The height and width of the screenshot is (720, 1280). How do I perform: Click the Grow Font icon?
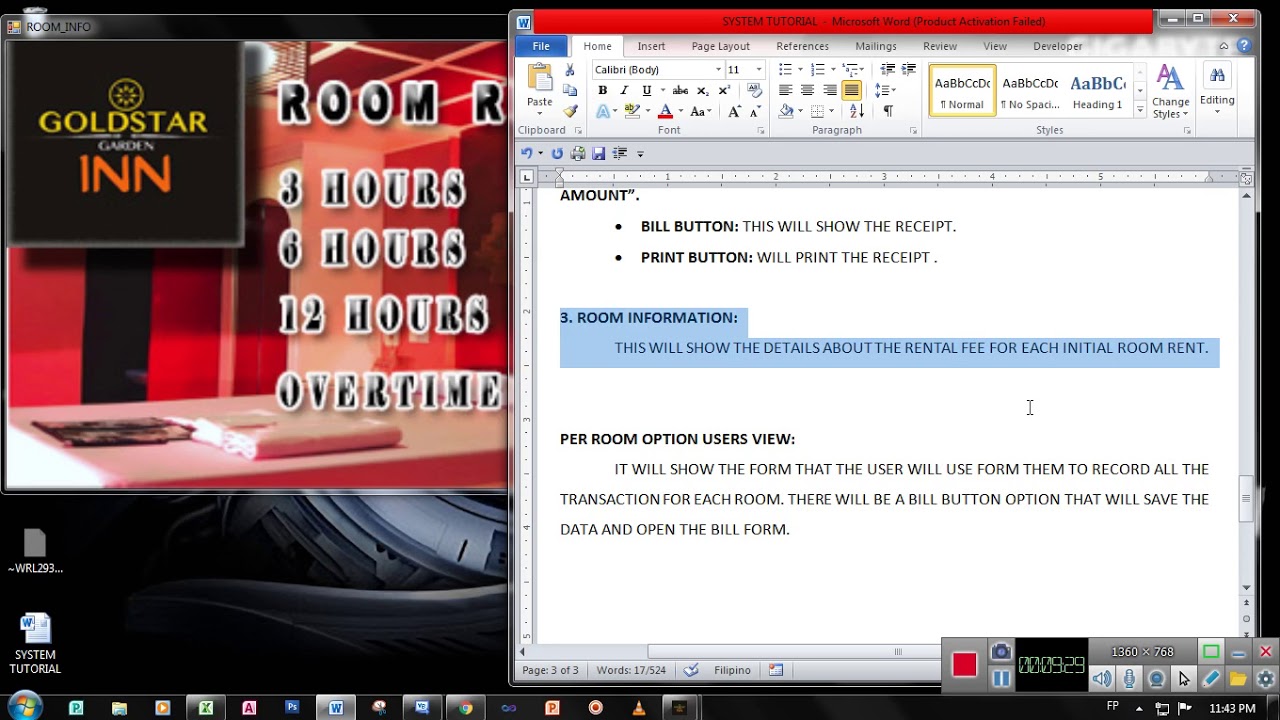pyautogui.click(x=733, y=111)
